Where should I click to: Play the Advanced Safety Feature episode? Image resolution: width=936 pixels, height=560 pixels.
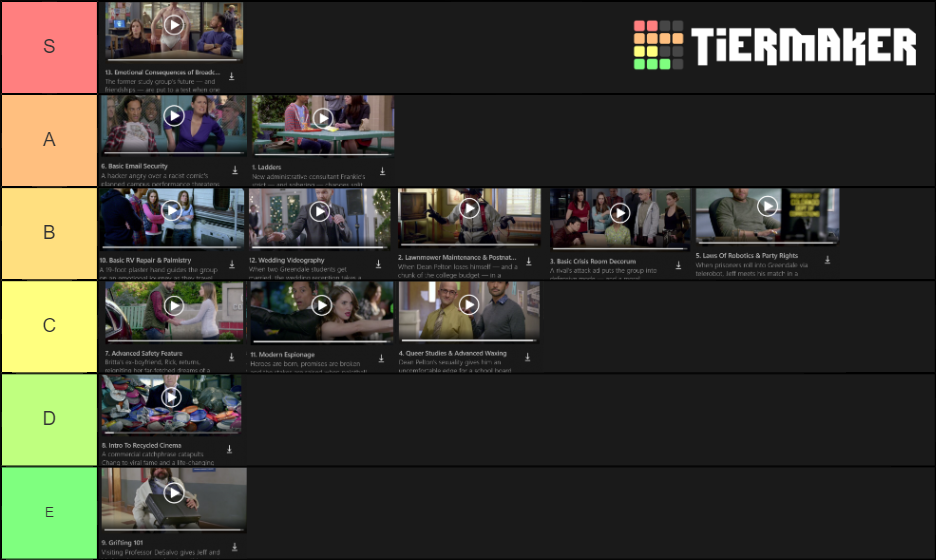174,305
